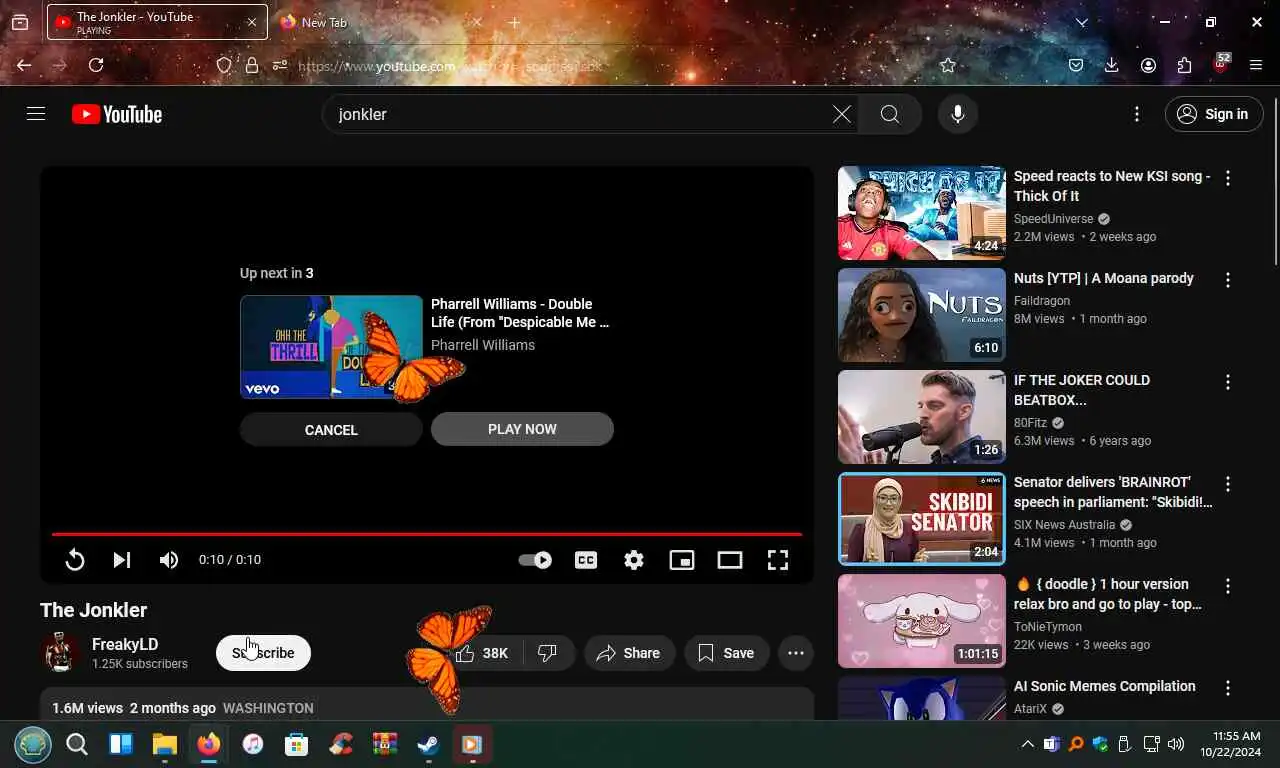
Task: Click the Sign in button
Action: coord(1214,114)
